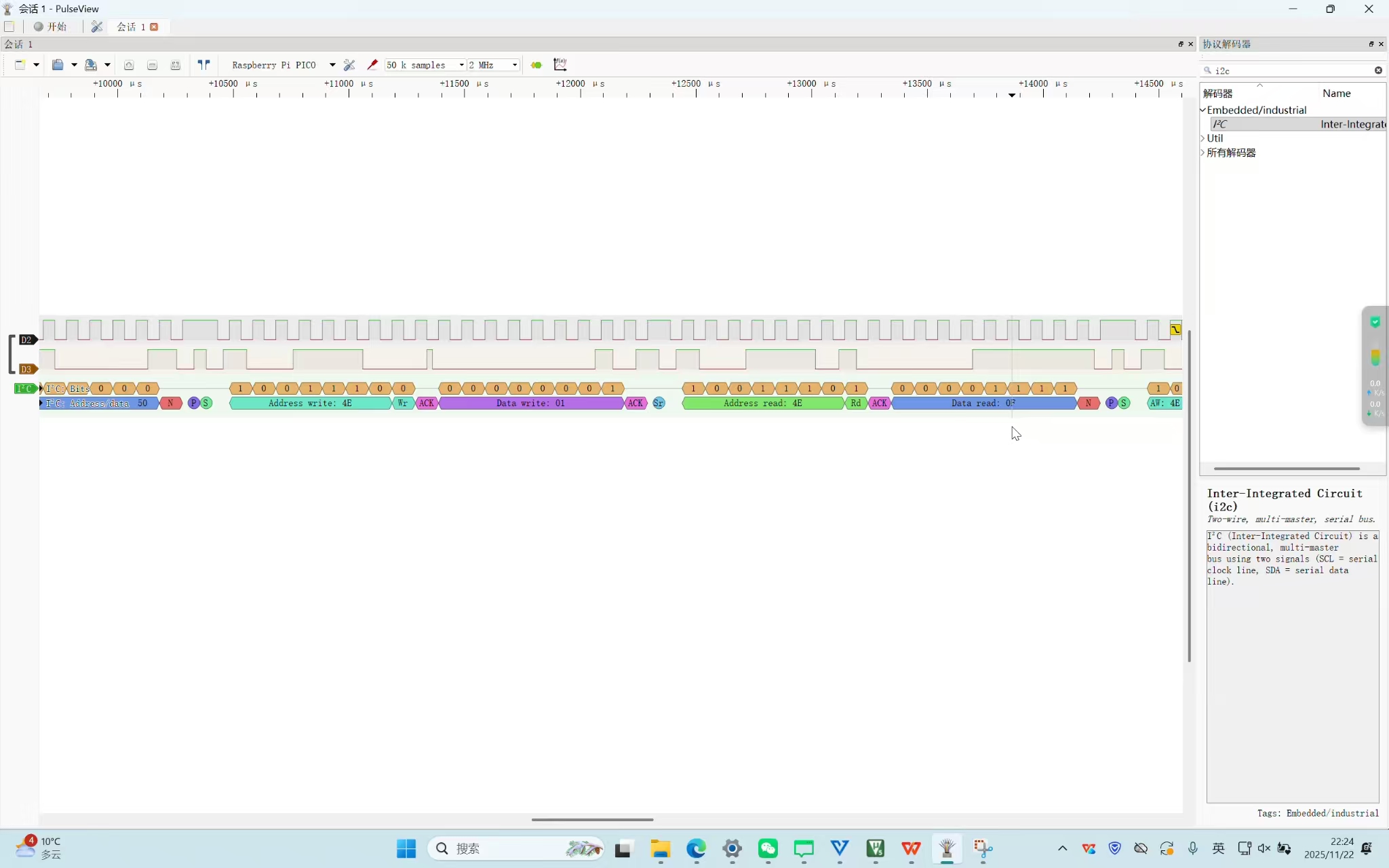The height and width of the screenshot is (868, 1389).
Task: Select the I²C decoder tree entry
Action: (x=1221, y=124)
